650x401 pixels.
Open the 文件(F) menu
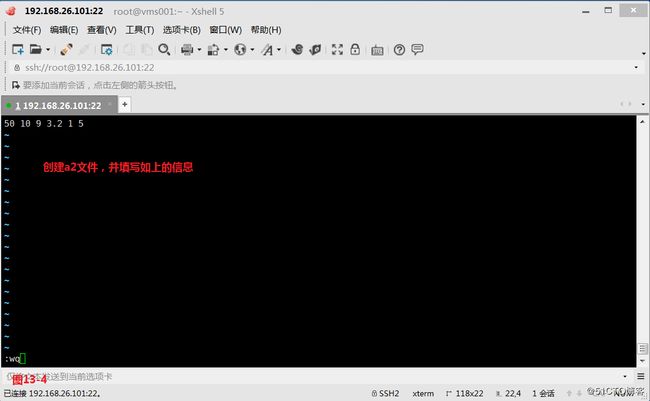click(x=27, y=30)
